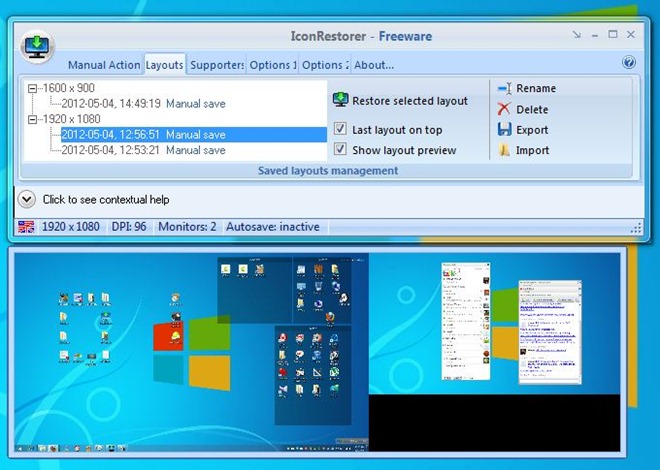Click 'DPI: 96' status bar entry
This screenshot has height=470, width=660.
tap(129, 227)
